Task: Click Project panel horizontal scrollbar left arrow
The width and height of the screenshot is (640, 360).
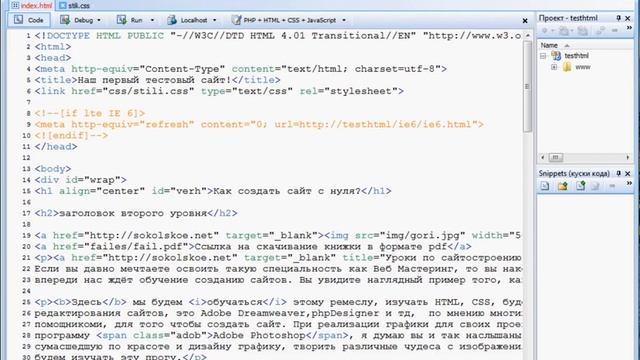Action: click(542, 157)
